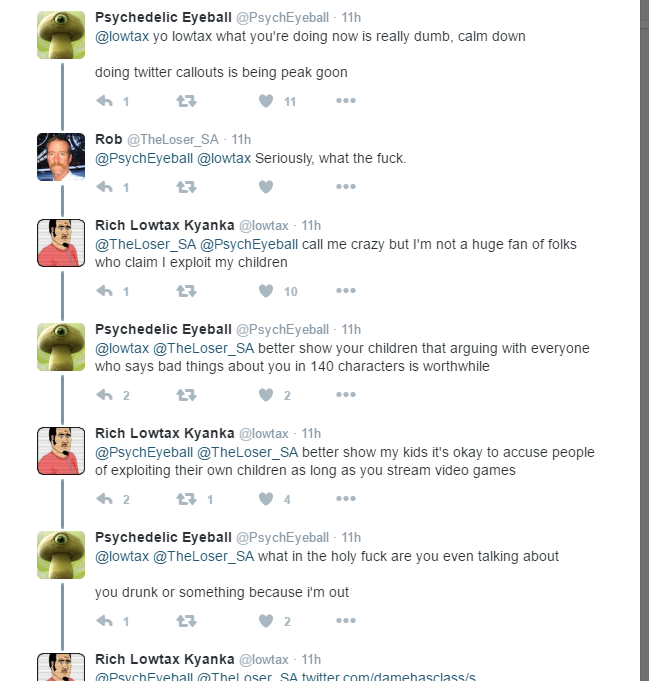Reply to Rob's 'Seriously' tweet
This screenshot has height=681, width=649.
105,187
